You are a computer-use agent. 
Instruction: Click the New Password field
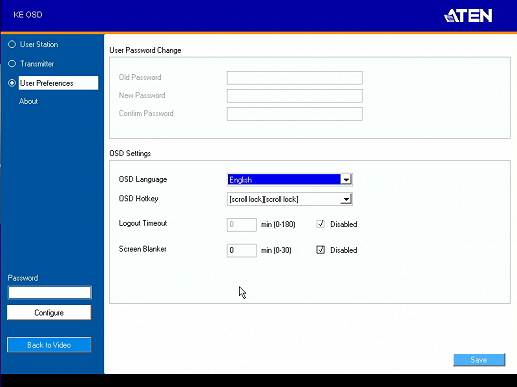coord(295,96)
